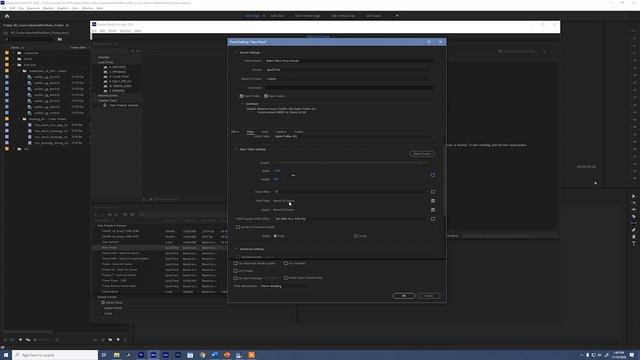Click the create new preset plus icon
This screenshot has height=360, width=640.
coord(96,214)
